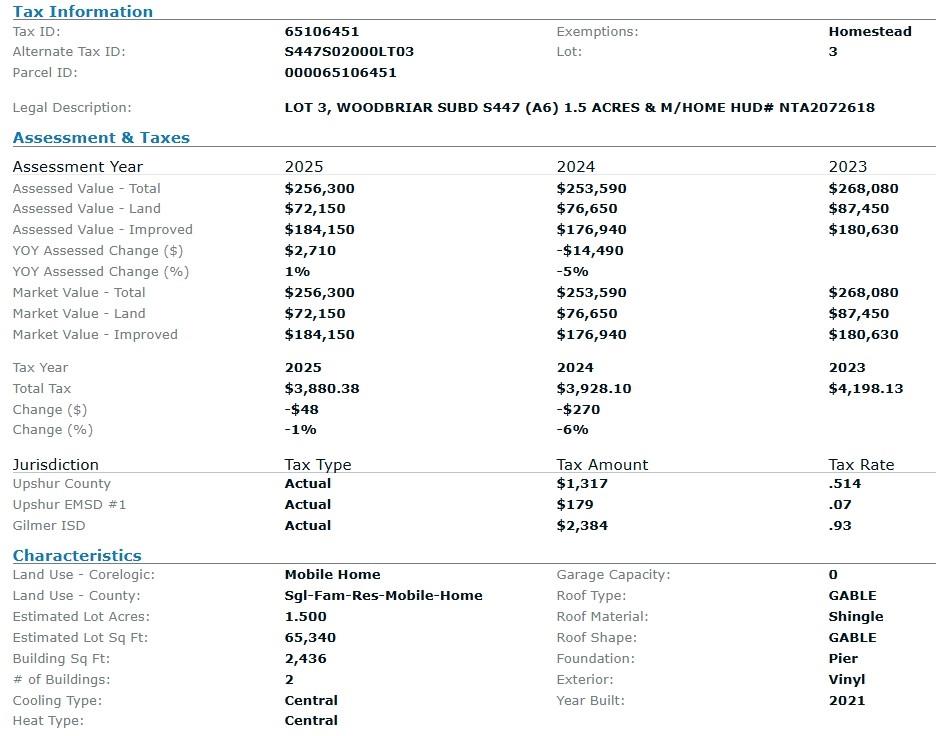Viewport: 936px width, 736px height.
Task: Click the Year Built value 2021
Action: coord(847,701)
